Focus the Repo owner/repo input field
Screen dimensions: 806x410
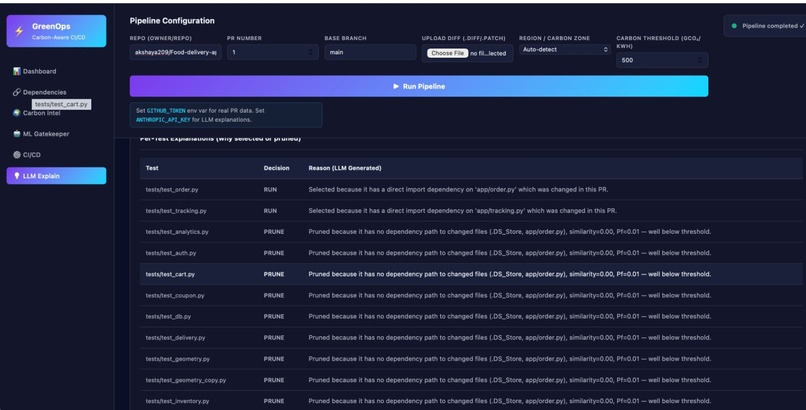175,52
